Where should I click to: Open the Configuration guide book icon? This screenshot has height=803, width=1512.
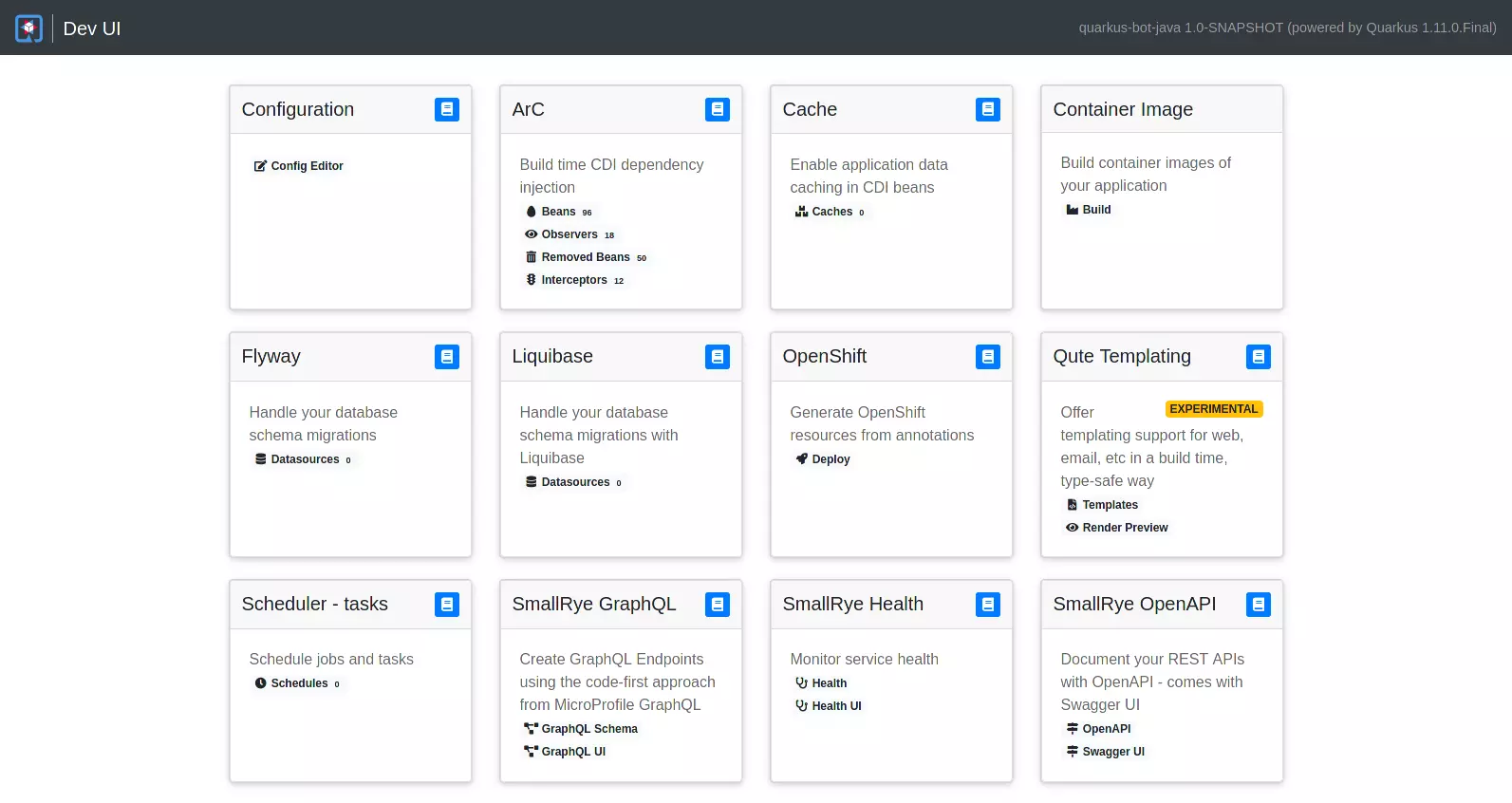tap(446, 109)
